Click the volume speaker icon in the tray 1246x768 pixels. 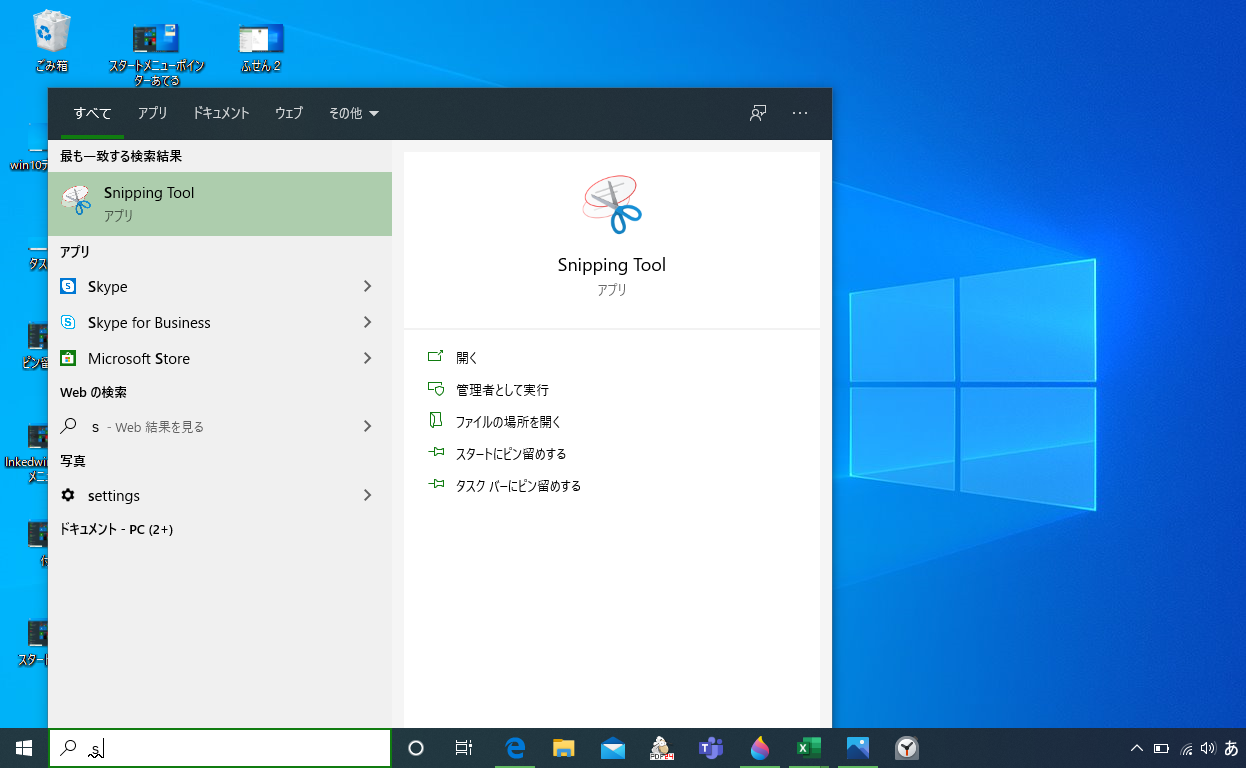pyautogui.click(x=1208, y=748)
